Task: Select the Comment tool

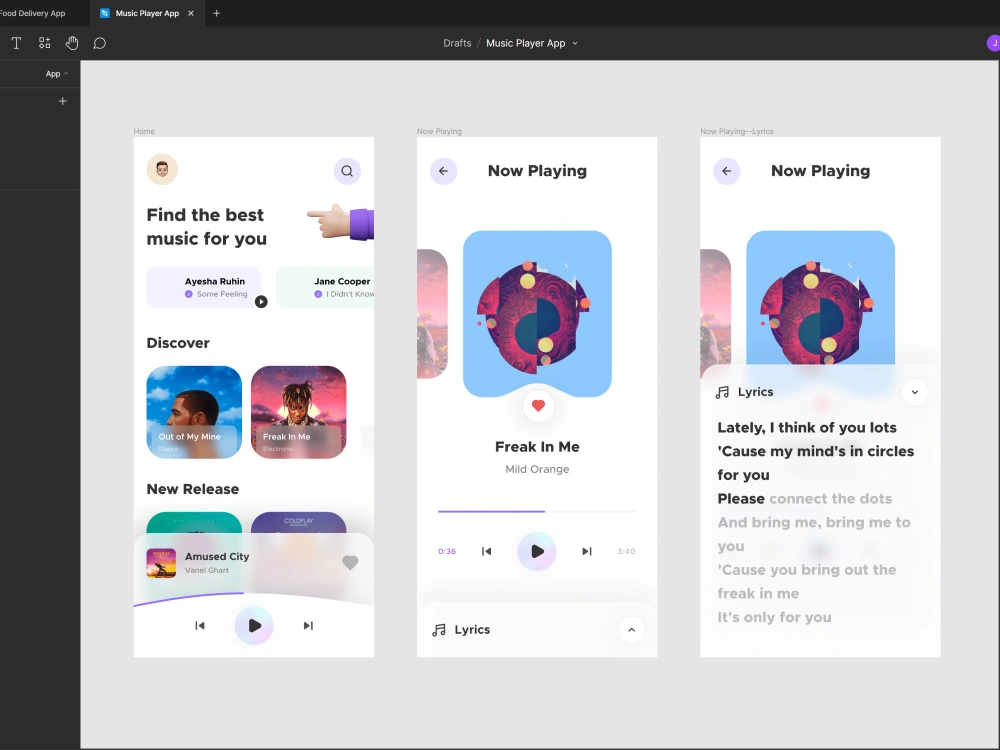Action: [x=99, y=43]
